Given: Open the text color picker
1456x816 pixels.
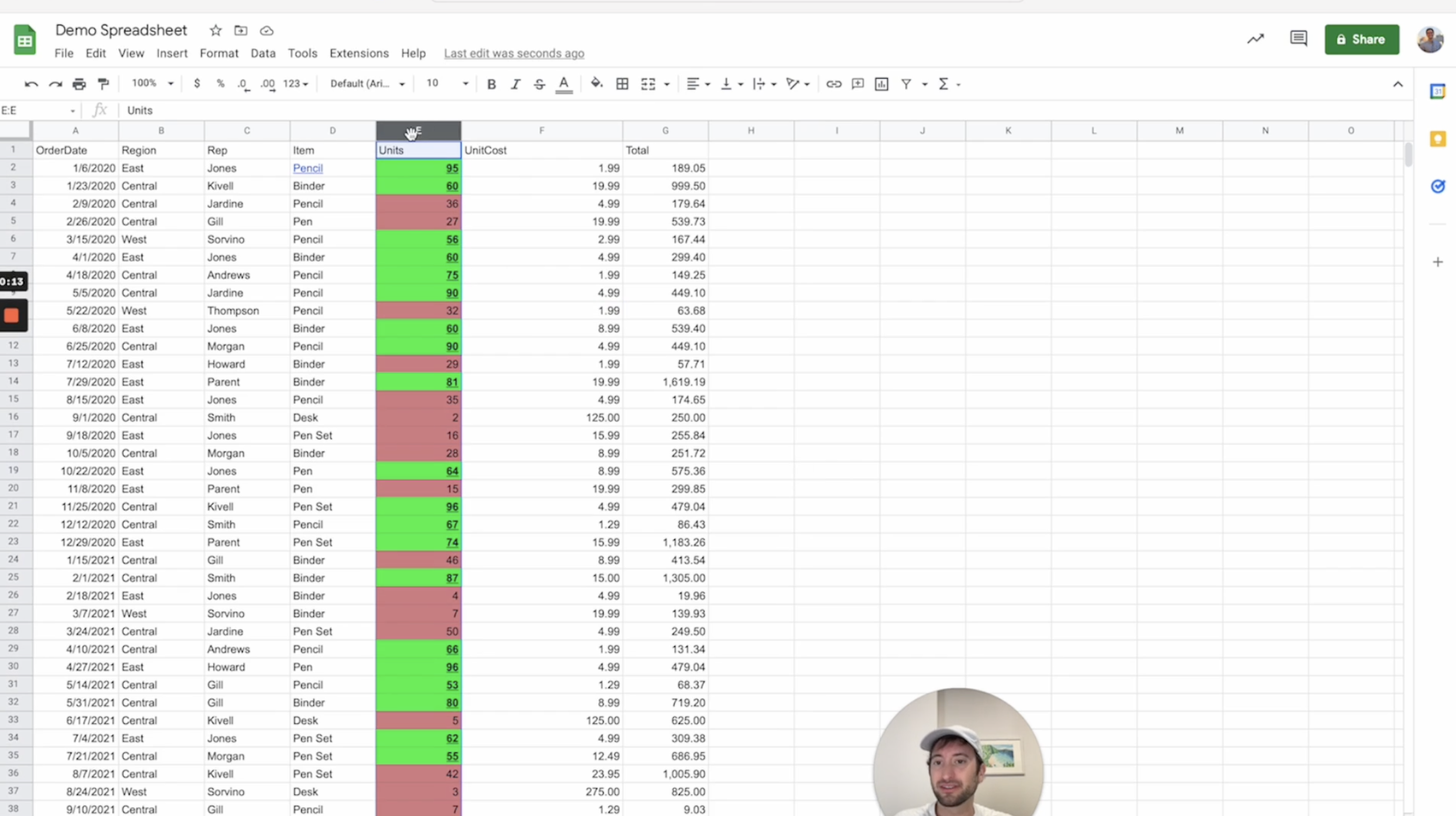Looking at the screenshot, I should tap(563, 83).
